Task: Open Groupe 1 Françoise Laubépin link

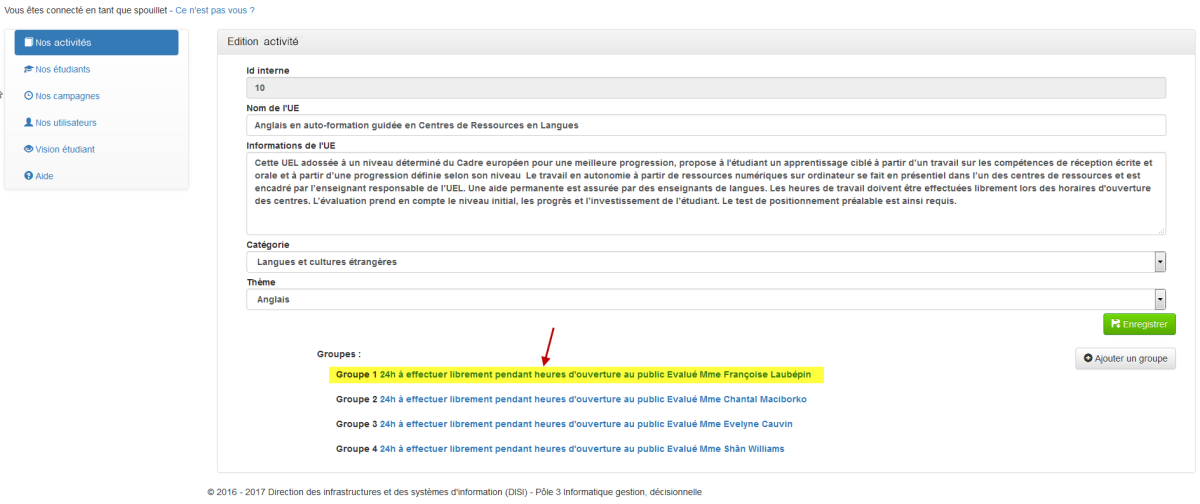Action: pyautogui.click(x=595, y=375)
